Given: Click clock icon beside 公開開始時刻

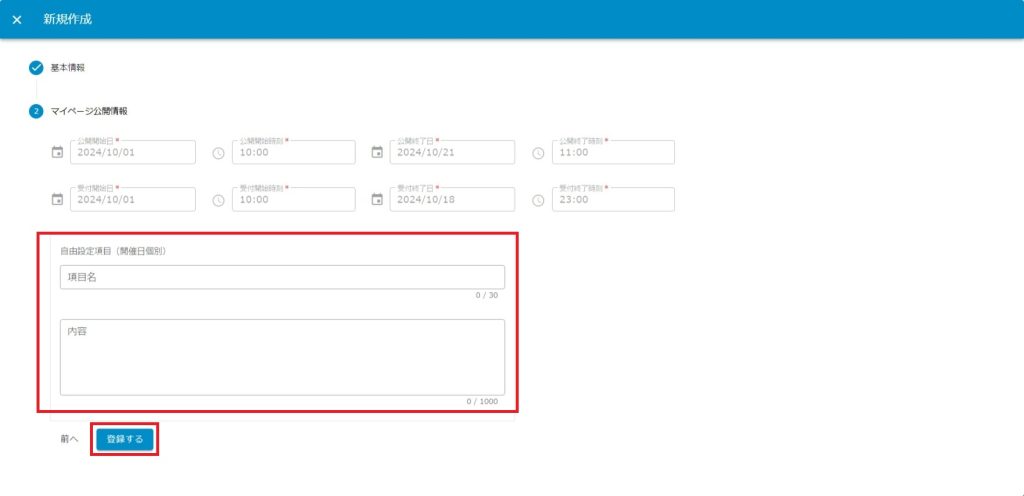Looking at the screenshot, I should tap(218, 153).
